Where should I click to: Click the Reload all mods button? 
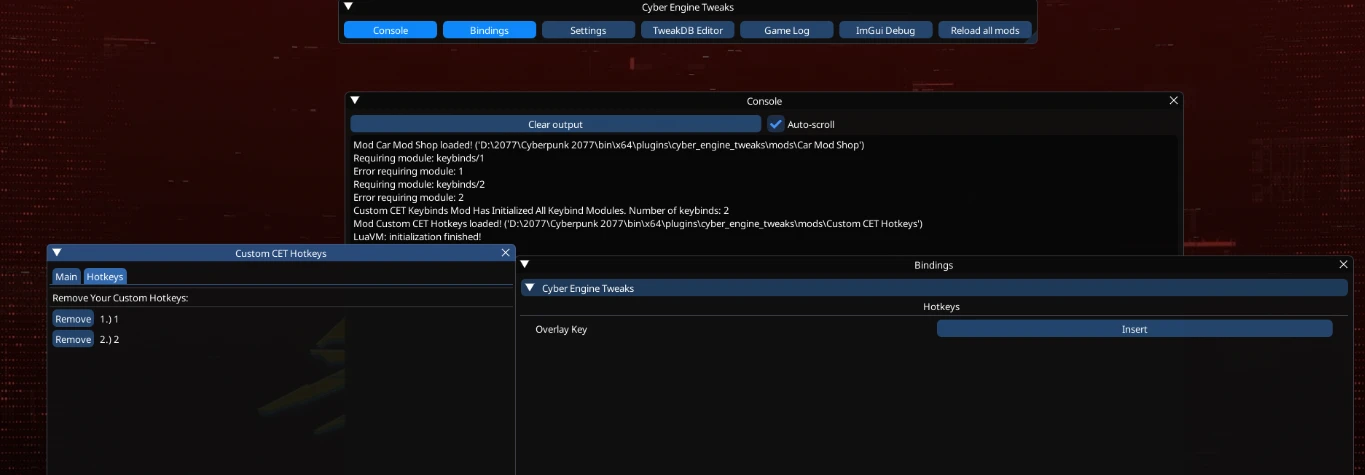[985, 30]
